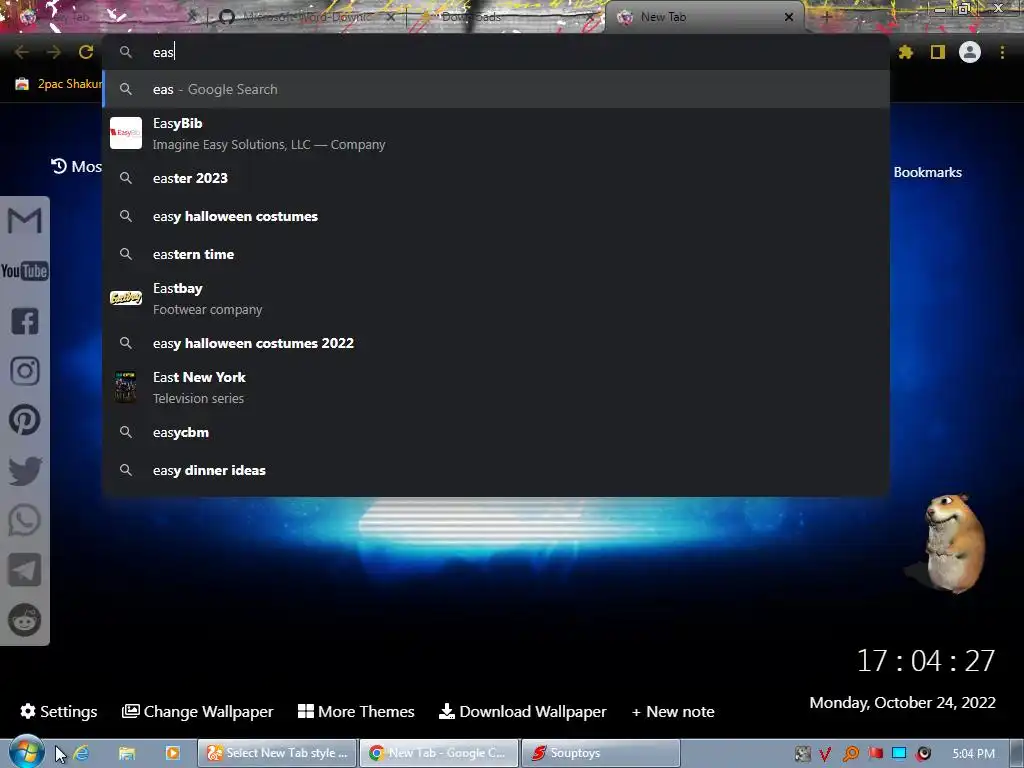Add a New note
Image resolution: width=1024 pixels, height=768 pixels.
pos(673,711)
